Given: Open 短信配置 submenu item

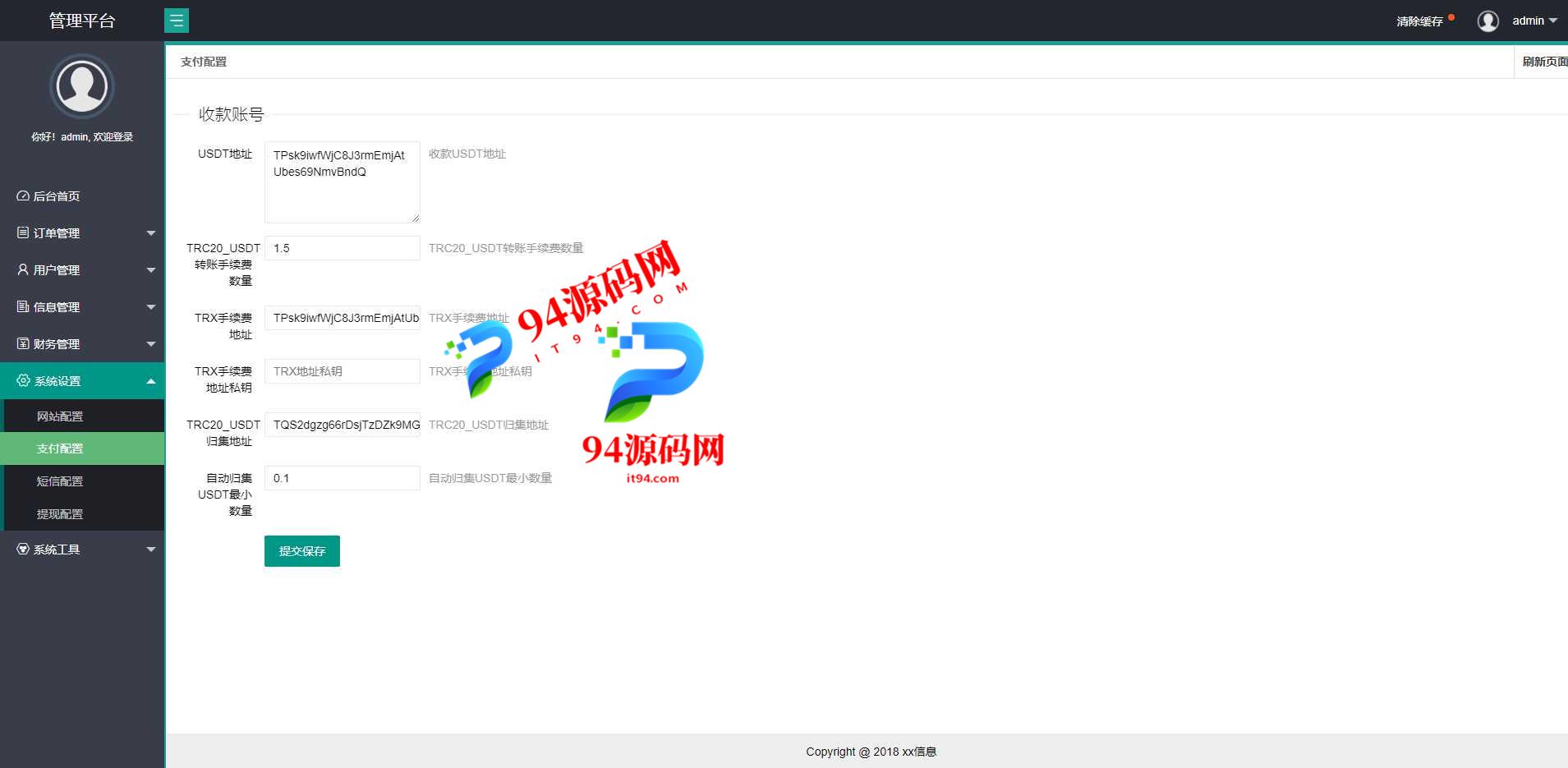Looking at the screenshot, I should (x=82, y=481).
